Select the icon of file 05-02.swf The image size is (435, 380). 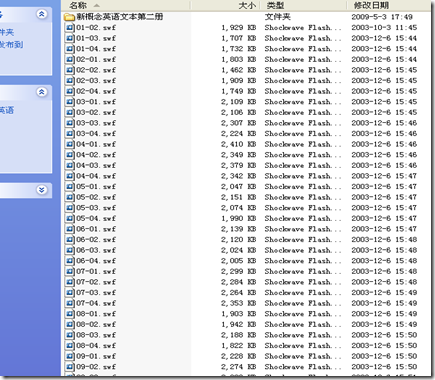(x=69, y=197)
